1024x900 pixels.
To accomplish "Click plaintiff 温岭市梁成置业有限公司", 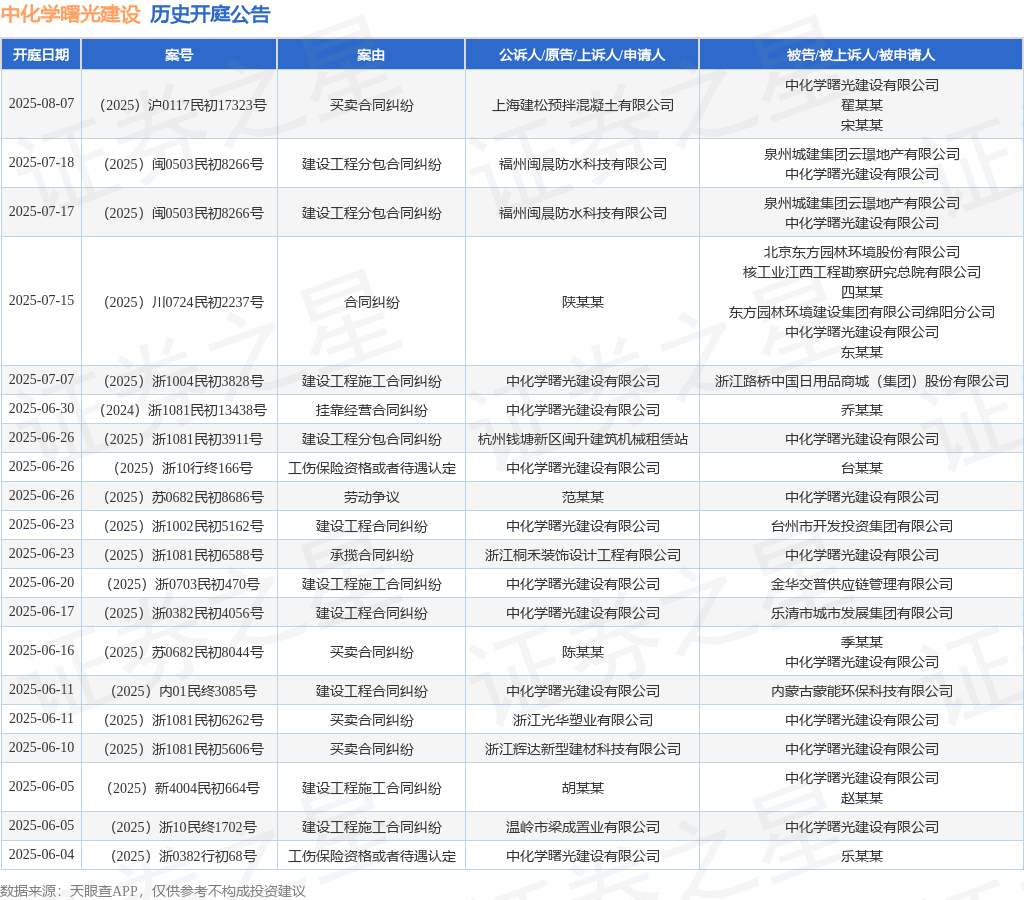I will 583,828.
